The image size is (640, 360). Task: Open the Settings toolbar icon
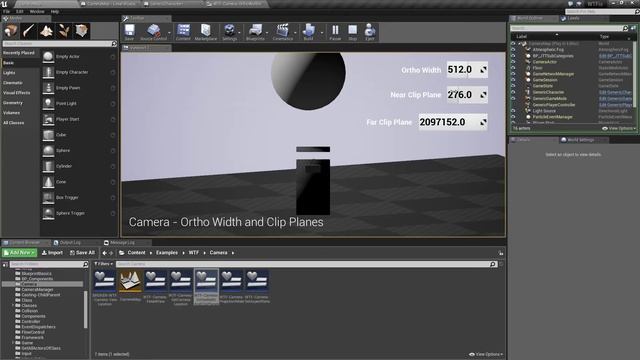click(x=229, y=32)
